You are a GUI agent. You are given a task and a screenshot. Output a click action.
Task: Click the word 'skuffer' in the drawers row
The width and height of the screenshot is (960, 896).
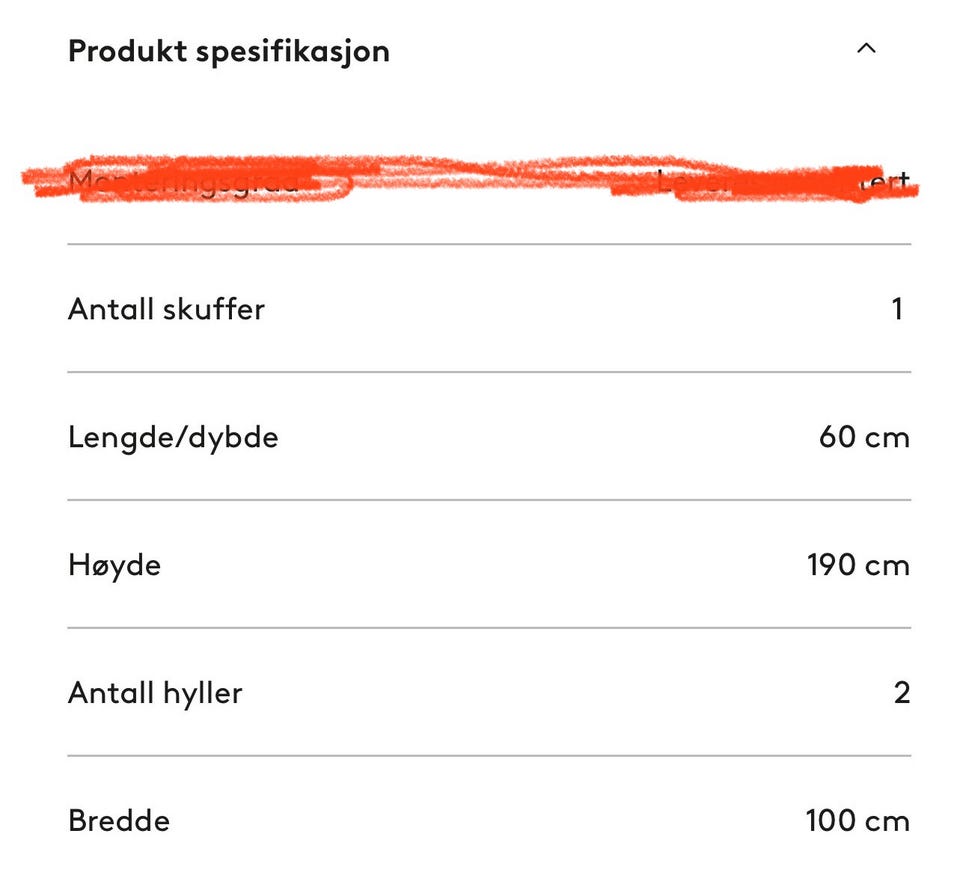coord(214,309)
